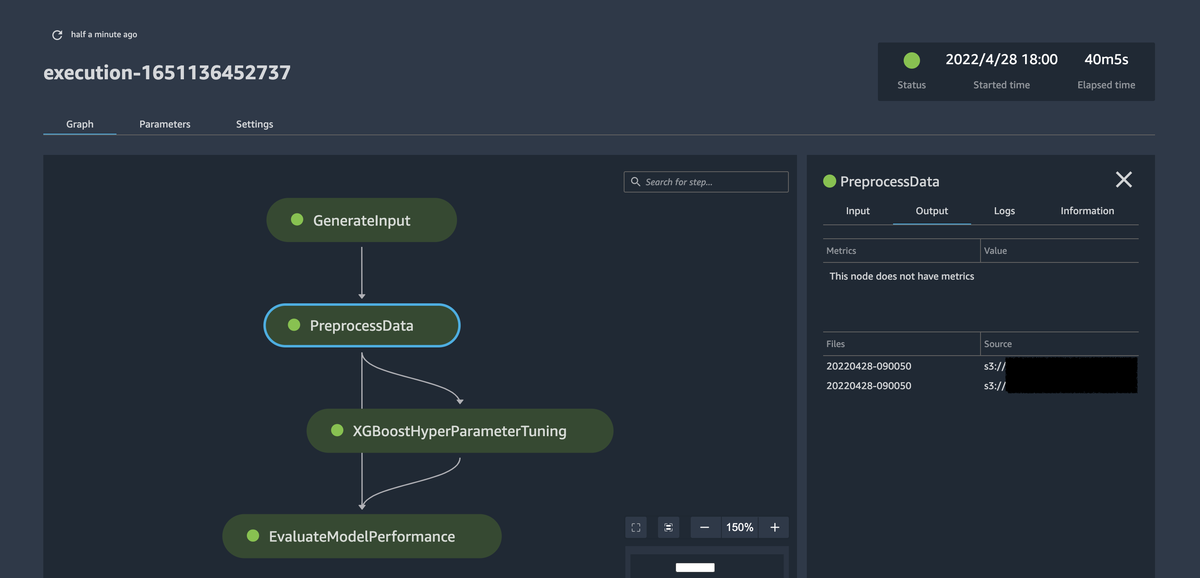The height and width of the screenshot is (578, 1200).
Task: Click the magnifier icon in step search
Action: (636, 182)
